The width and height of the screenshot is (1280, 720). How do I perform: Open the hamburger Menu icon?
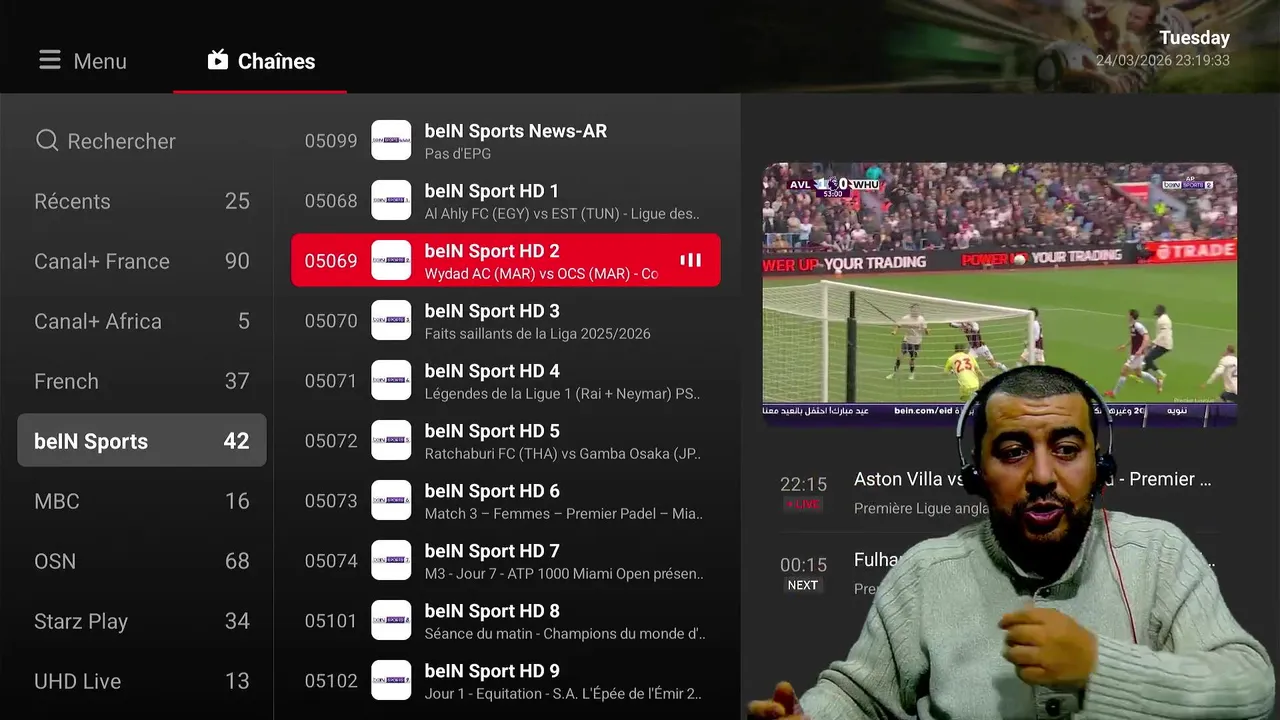pyautogui.click(x=50, y=61)
